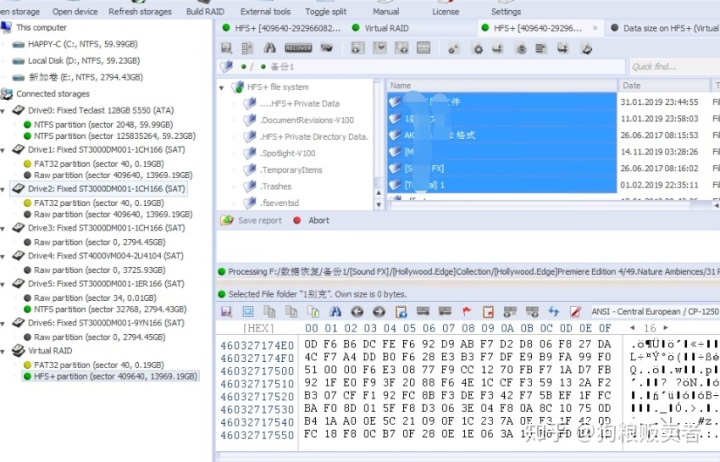Collapse the Drive4 ST4000VM004 node
720x462 pixels.
(3, 256)
